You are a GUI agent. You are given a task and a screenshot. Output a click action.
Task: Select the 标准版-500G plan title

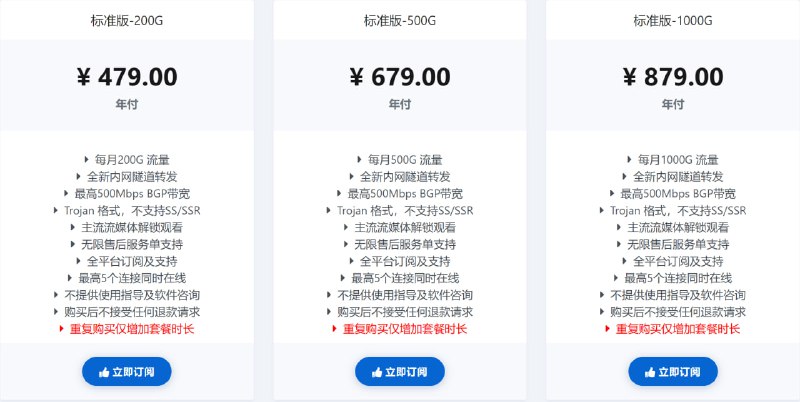click(x=400, y=21)
